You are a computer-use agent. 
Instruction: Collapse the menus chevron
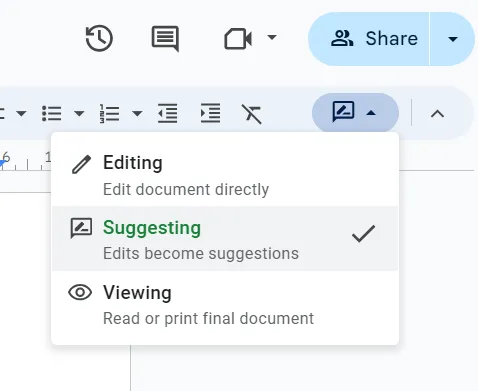437,114
